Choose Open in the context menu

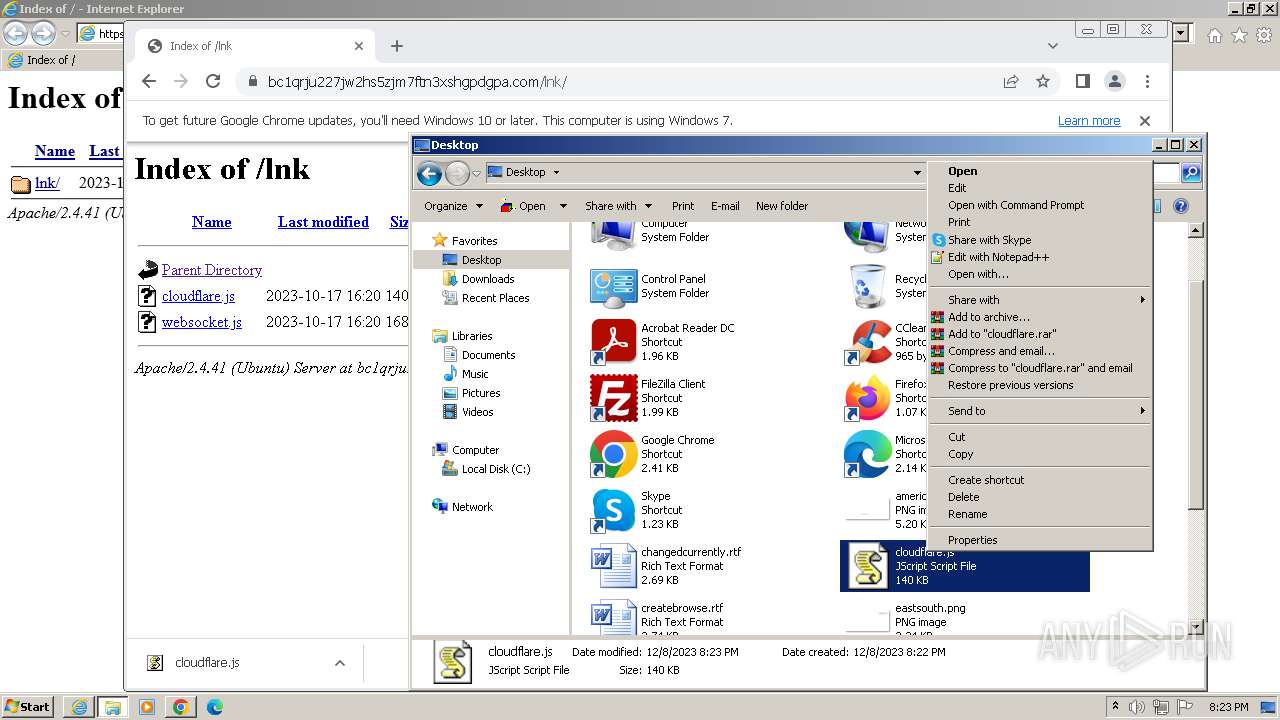[x=1040, y=171]
